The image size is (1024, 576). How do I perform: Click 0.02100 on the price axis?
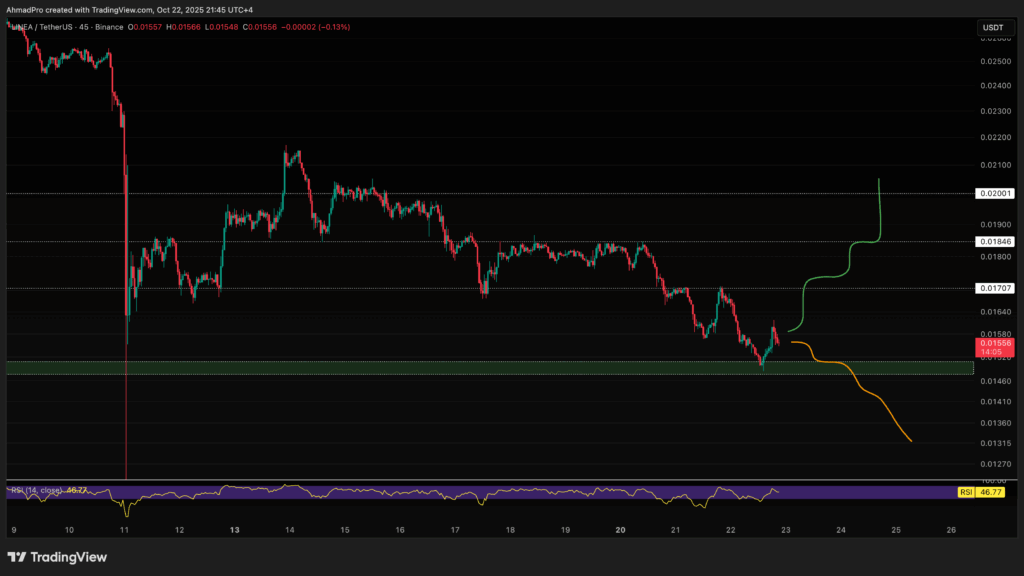point(995,165)
